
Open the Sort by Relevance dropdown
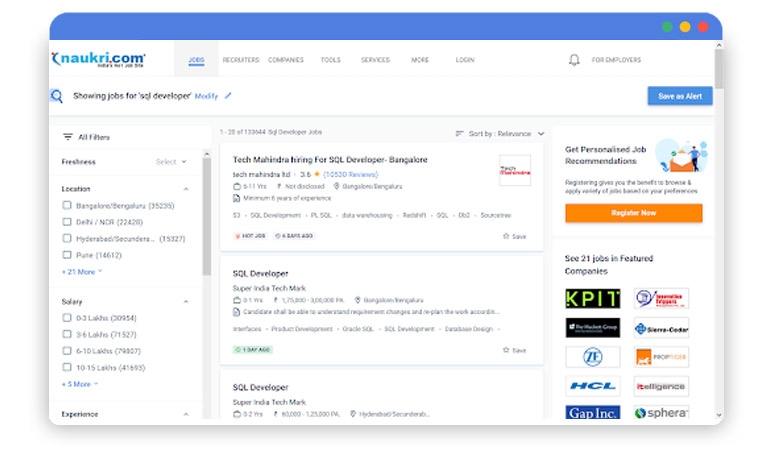[x=500, y=133]
